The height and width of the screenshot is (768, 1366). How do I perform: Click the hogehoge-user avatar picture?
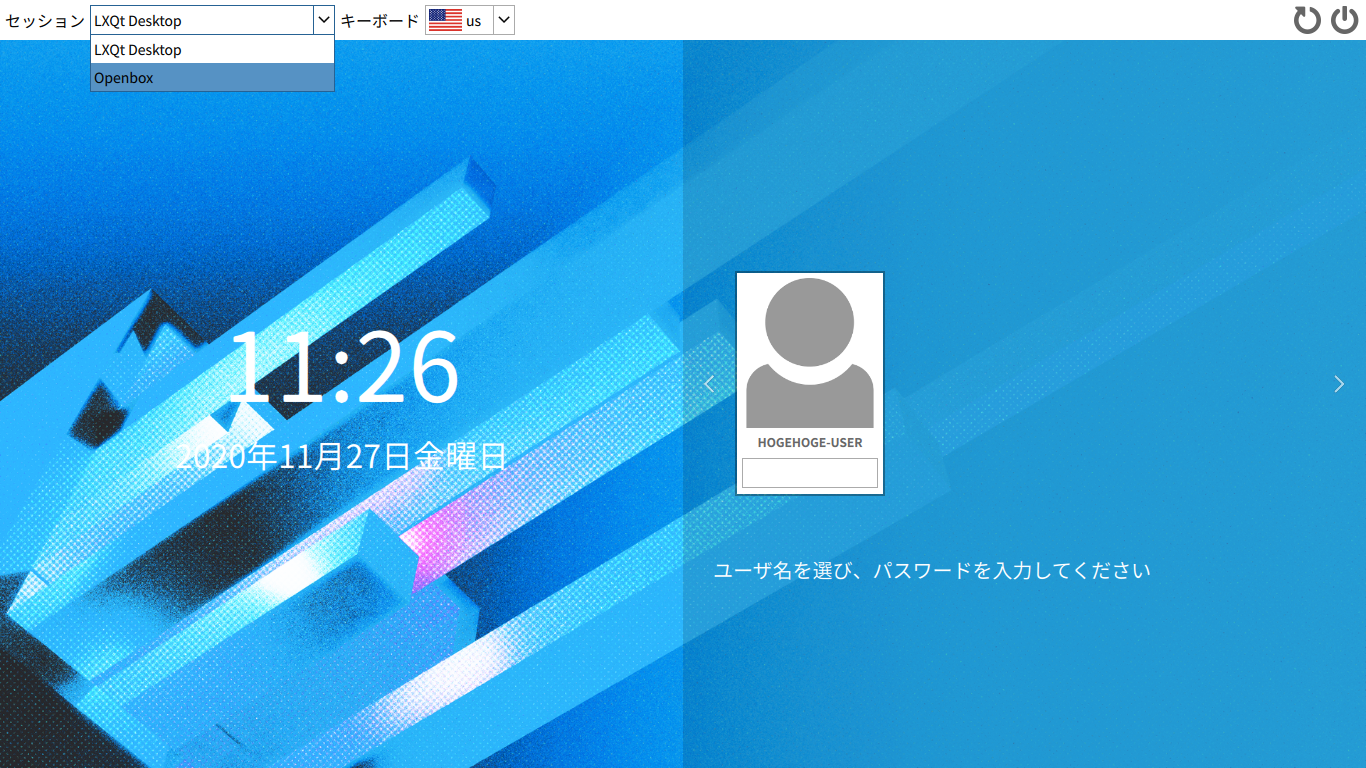(x=810, y=353)
